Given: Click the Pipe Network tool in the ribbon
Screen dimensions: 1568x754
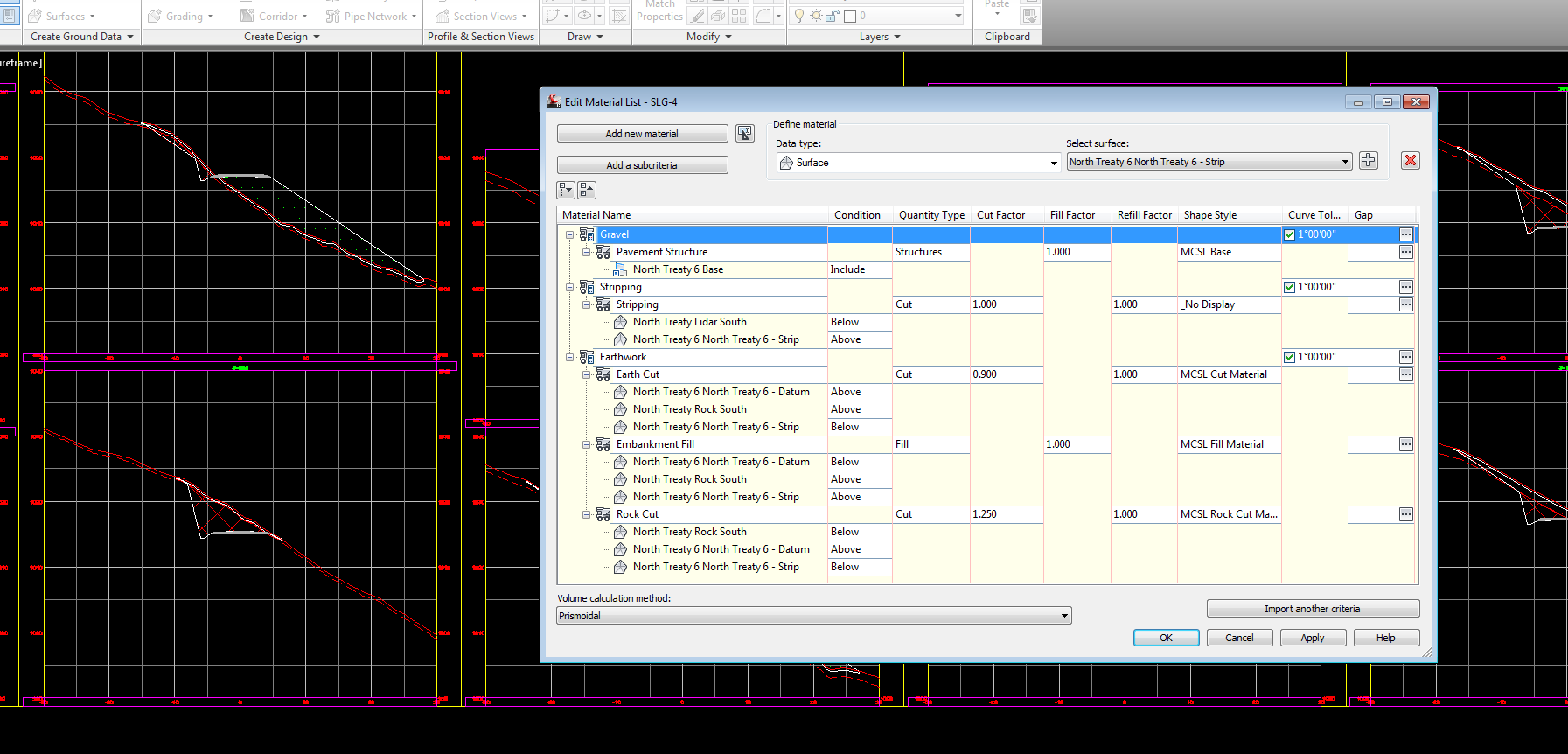Looking at the screenshot, I should click(371, 16).
